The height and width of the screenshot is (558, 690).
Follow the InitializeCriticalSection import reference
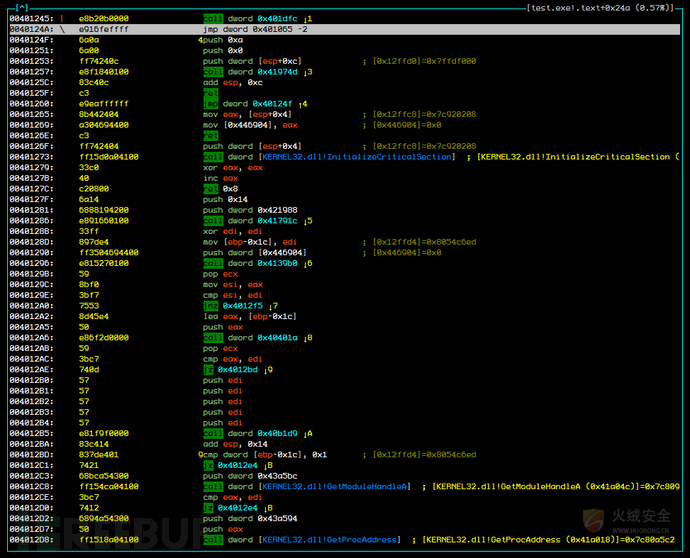[x=357, y=157]
